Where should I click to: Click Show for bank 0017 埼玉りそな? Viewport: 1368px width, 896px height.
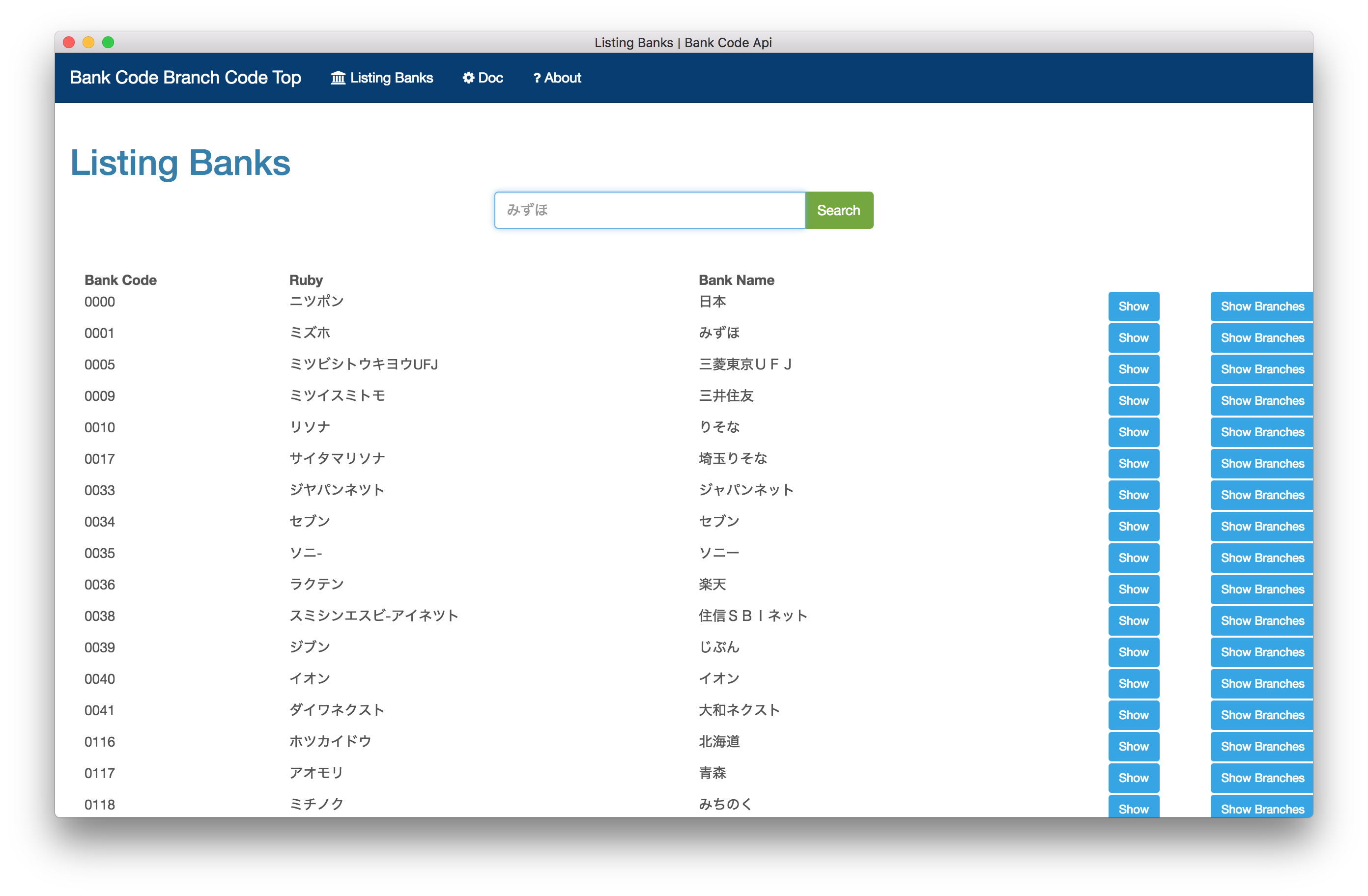click(x=1134, y=463)
